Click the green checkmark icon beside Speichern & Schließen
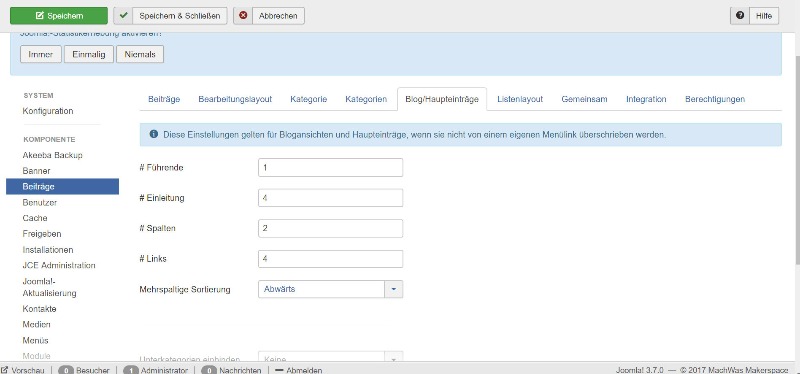This screenshot has height=374, width=800. (x=123, y=16)
